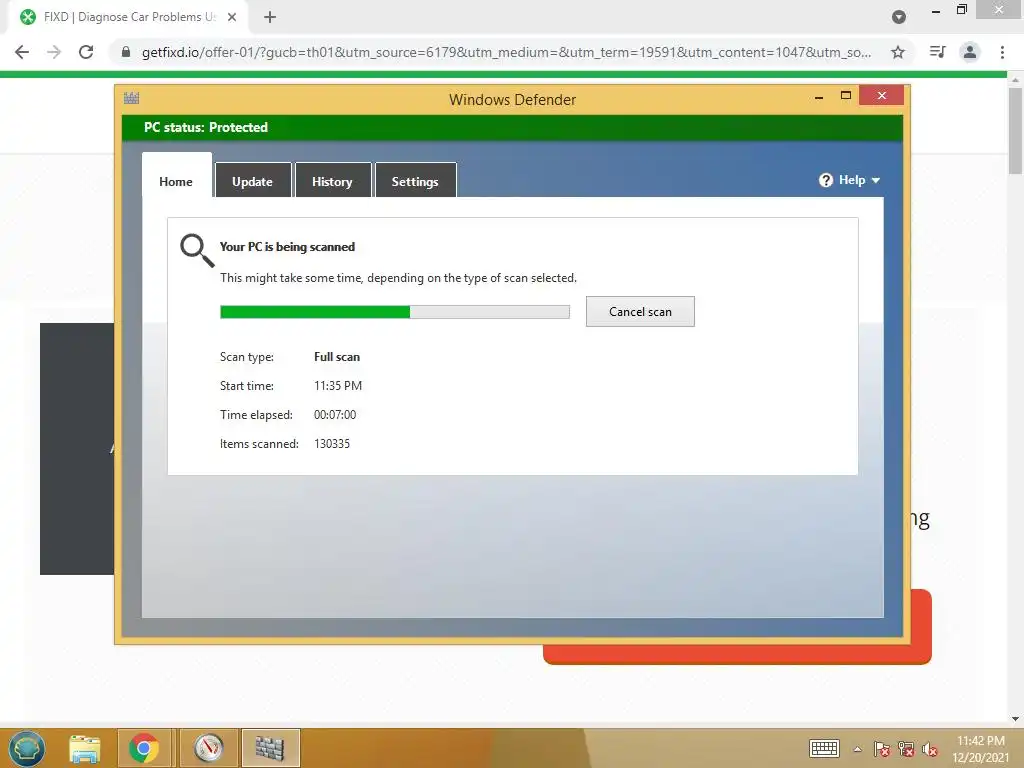Click the Windows Defender castle icon in title bar
This screenshot has width=1024, height=768.
tap(131, 99)
